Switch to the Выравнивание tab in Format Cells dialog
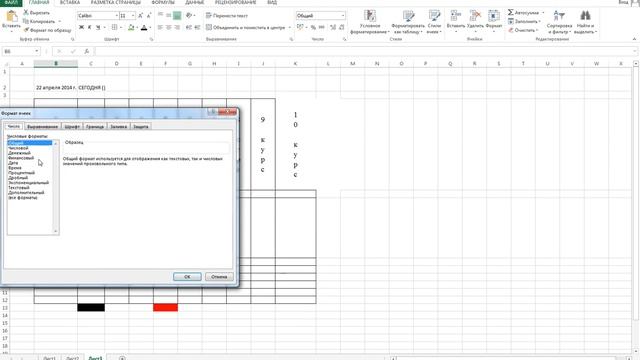This screenshot has width=640, height=360. 42,127
